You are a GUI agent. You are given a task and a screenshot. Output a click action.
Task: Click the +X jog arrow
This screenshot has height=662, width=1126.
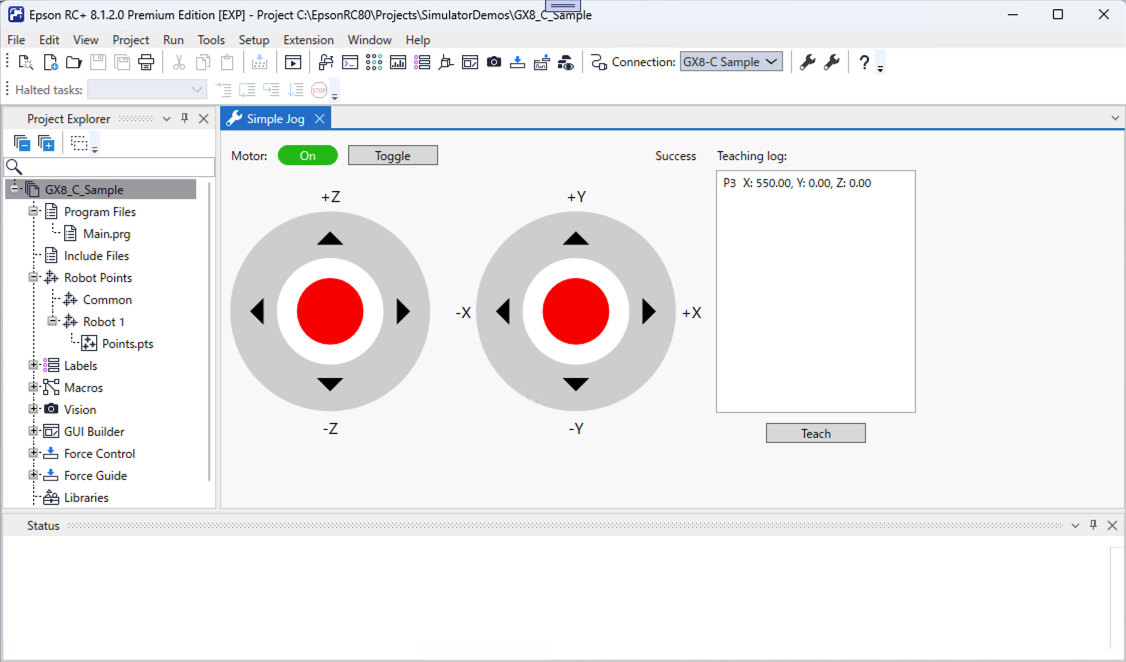tap(649, 312)
